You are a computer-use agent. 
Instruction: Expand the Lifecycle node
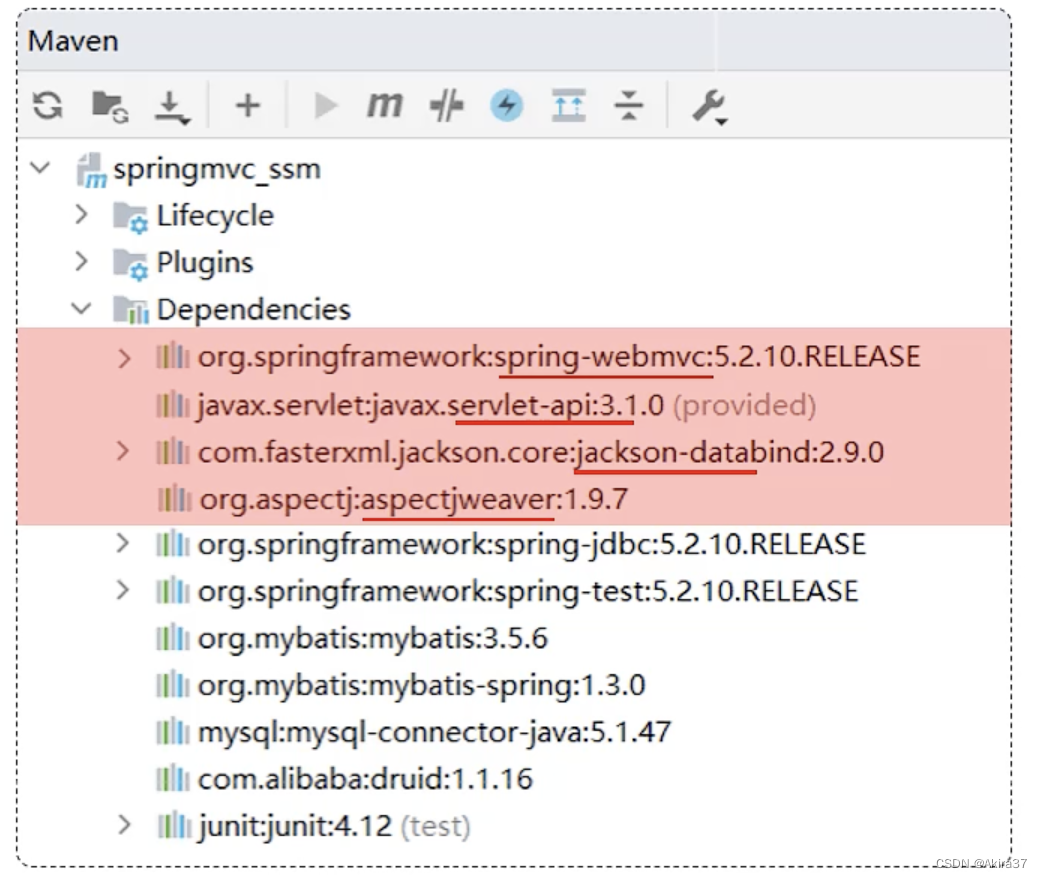(81, 215)
